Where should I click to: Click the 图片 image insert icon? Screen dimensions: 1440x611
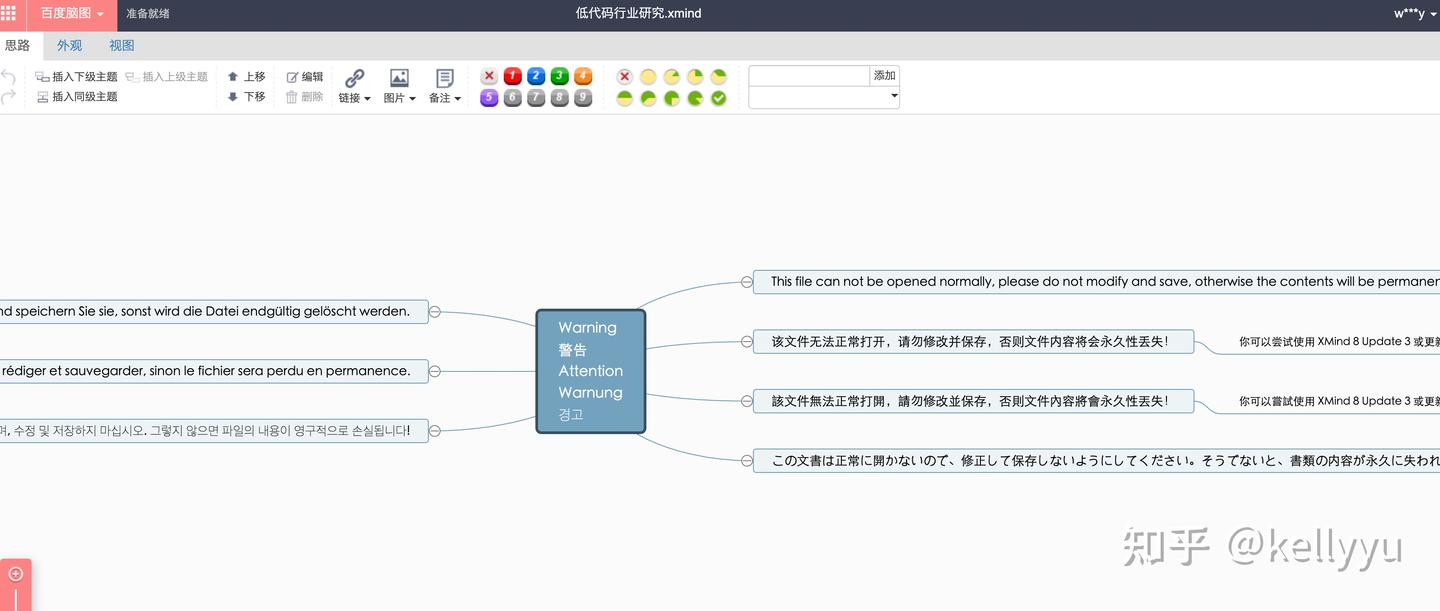coord(398,80)
